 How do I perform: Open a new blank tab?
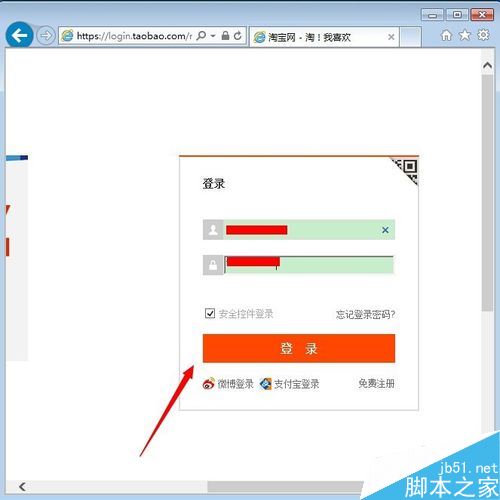[x=410, y=37]
